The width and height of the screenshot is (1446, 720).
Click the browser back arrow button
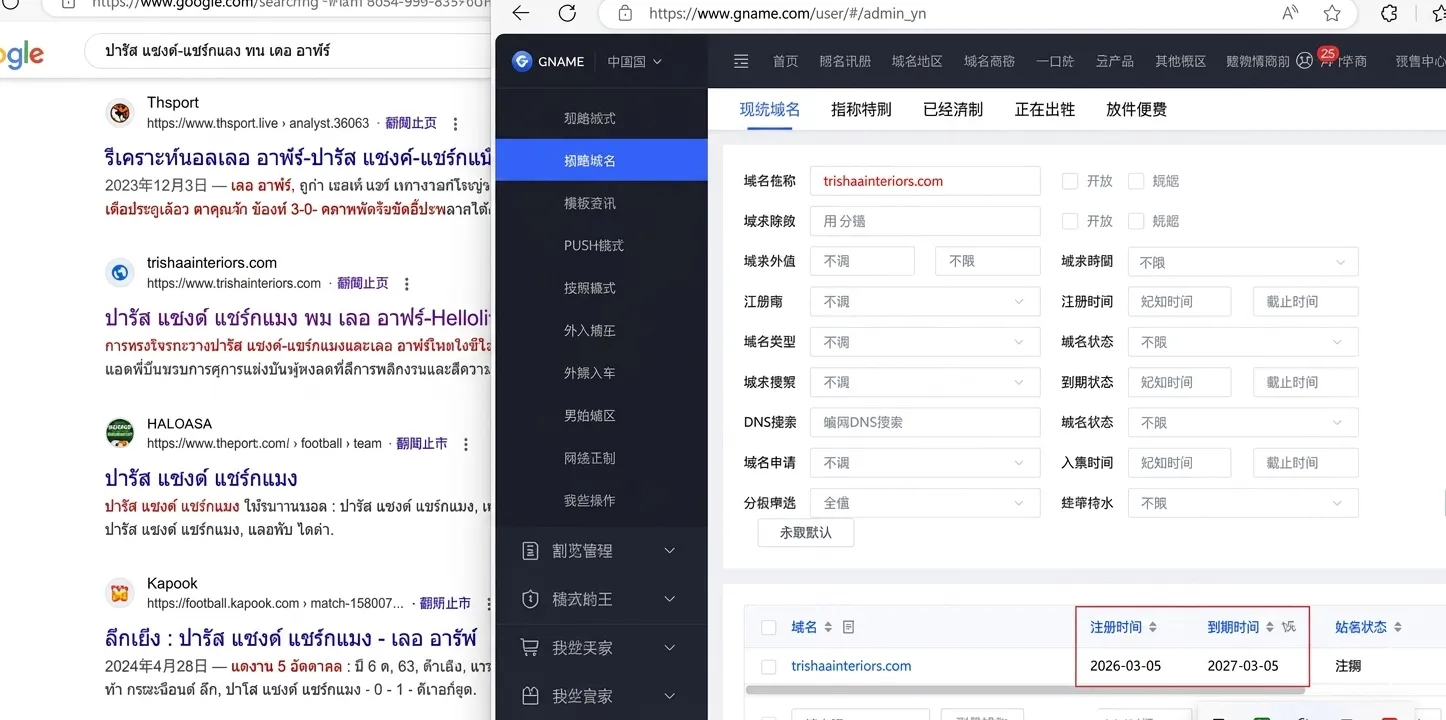point(520,13)
